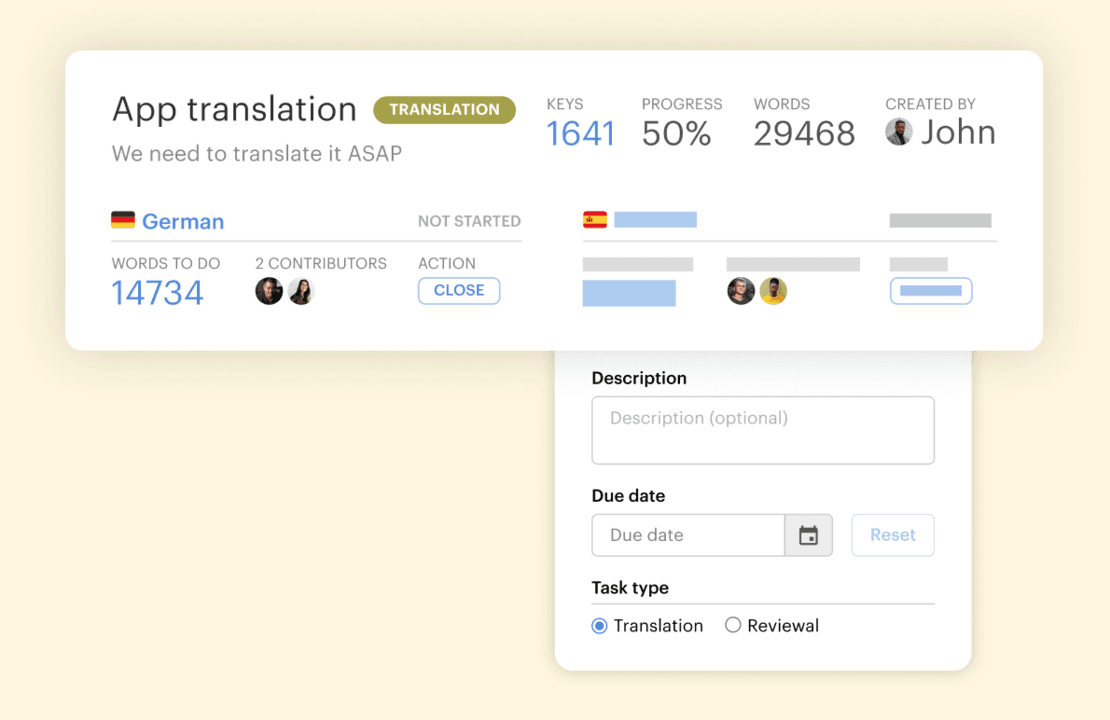
Task: Open the German language link
Action: tap(182, 222)
